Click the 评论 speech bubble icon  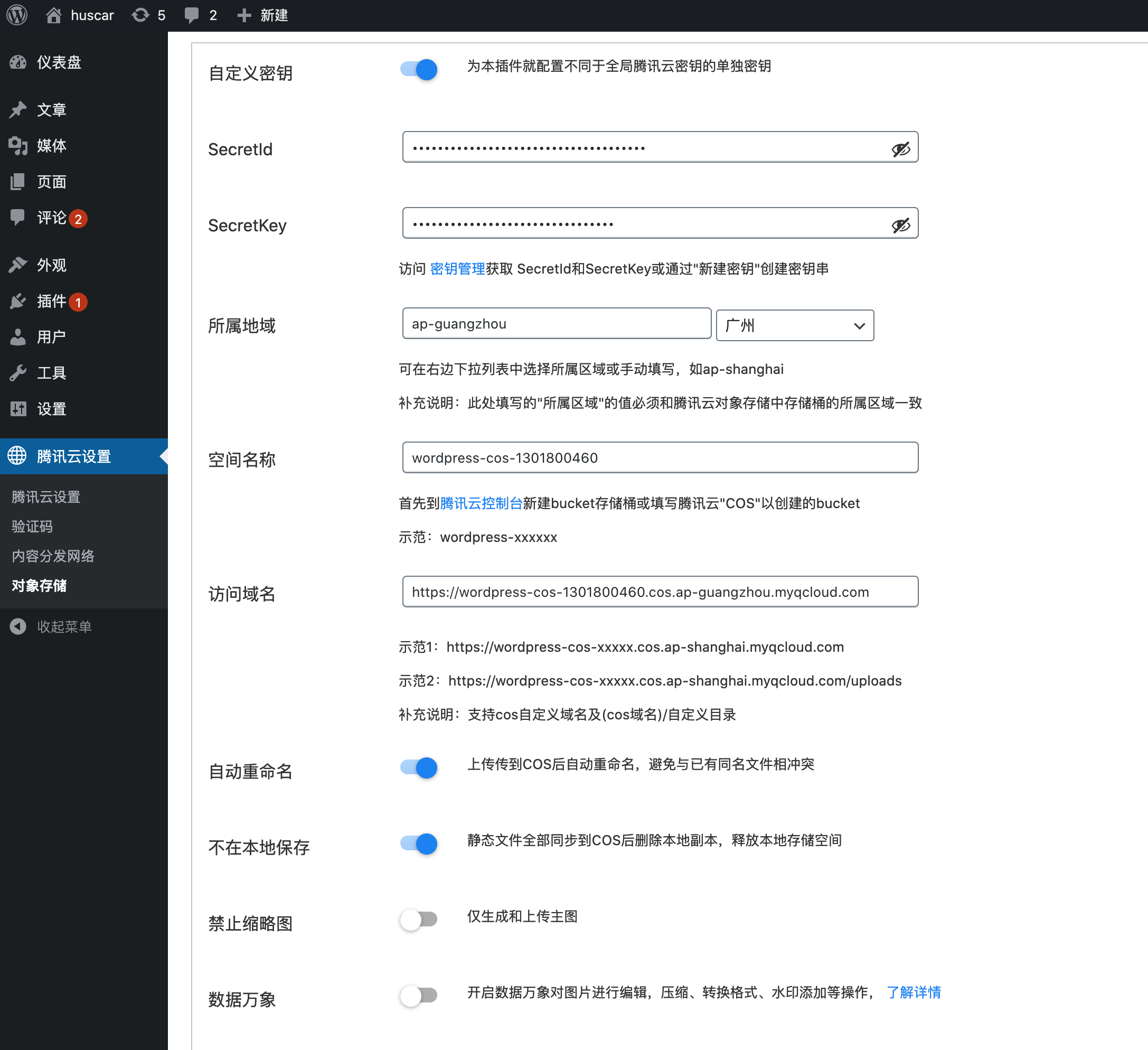(x=18, y=217)
